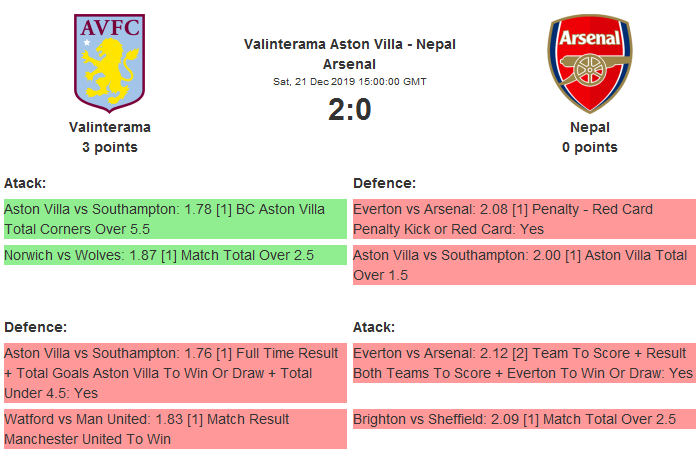Open Aston Villa To Win Or Draw + Total Under 4.5 bet

[175, 373]
